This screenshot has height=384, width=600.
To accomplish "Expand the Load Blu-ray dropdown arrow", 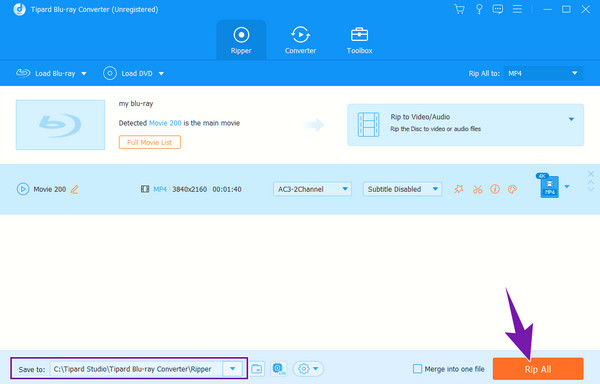I will [84, 73].
